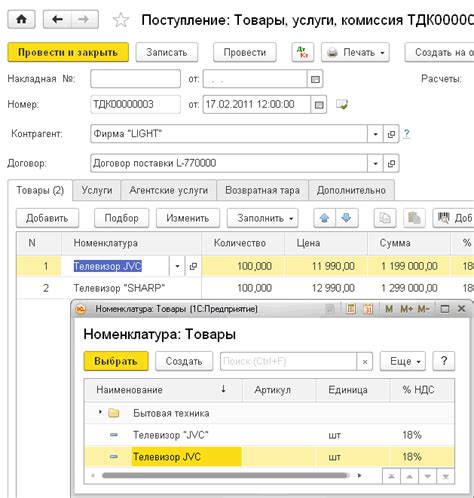Screen dimensions: 474x498
Task: Click the document status icon by date
Action: [342, 104]
